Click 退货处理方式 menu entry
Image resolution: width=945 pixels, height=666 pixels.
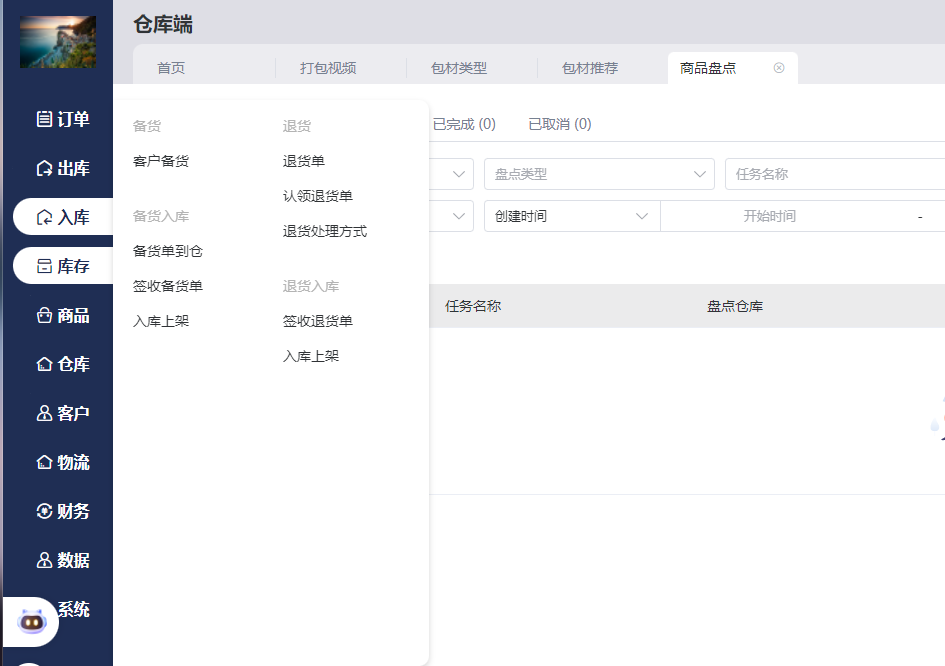324,231
